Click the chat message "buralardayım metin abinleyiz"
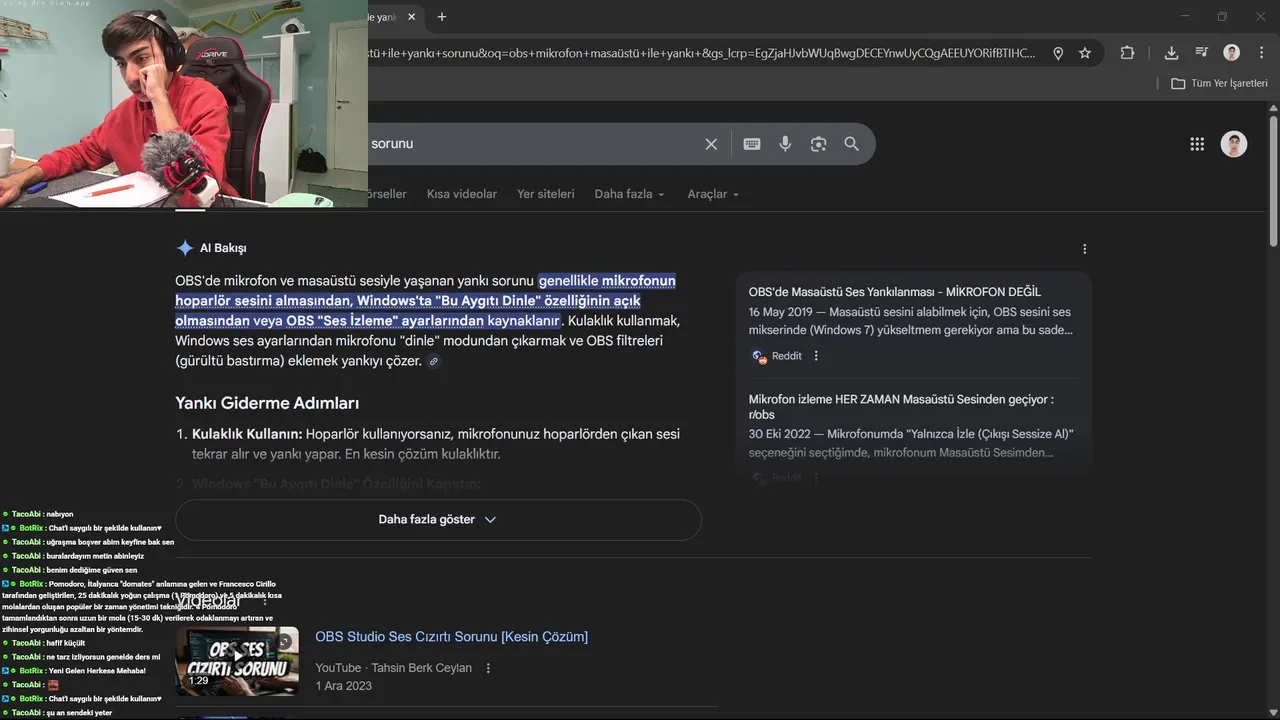This screenshot has height=720, width=1280. (x=95, y=556)
